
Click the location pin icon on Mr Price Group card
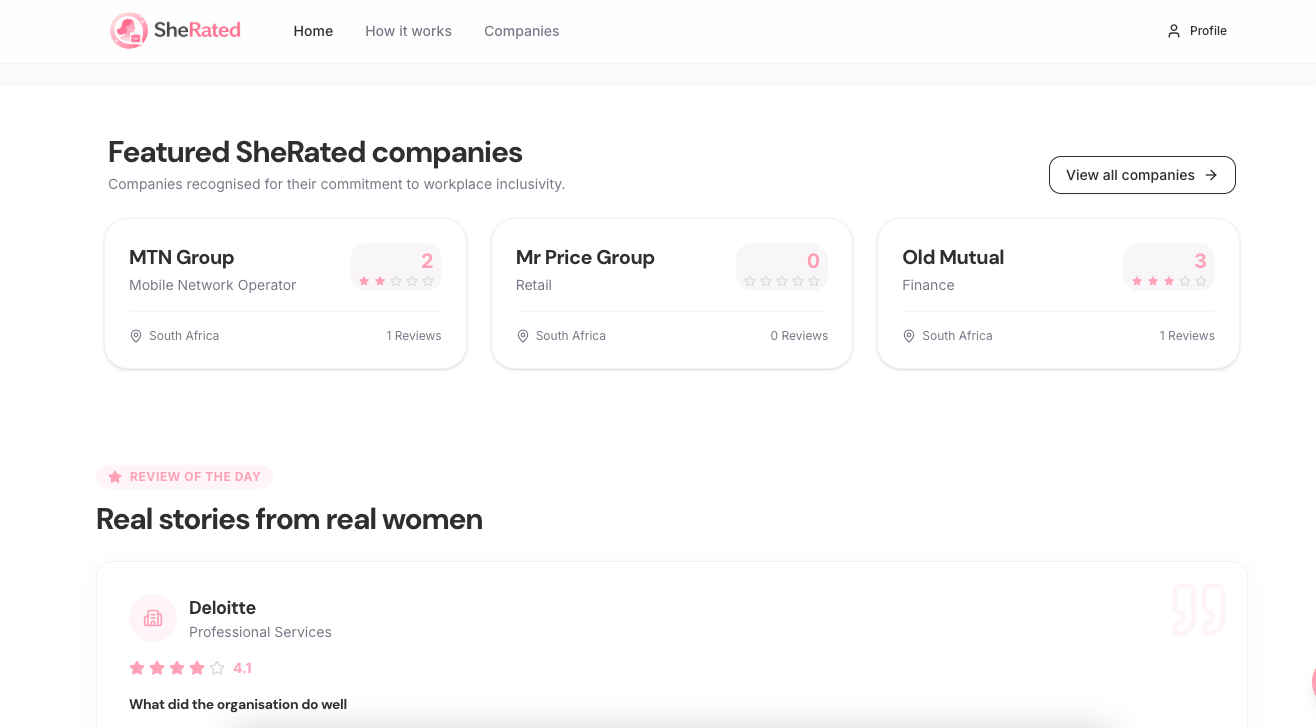pyautogui.click(x=522, y=336)
